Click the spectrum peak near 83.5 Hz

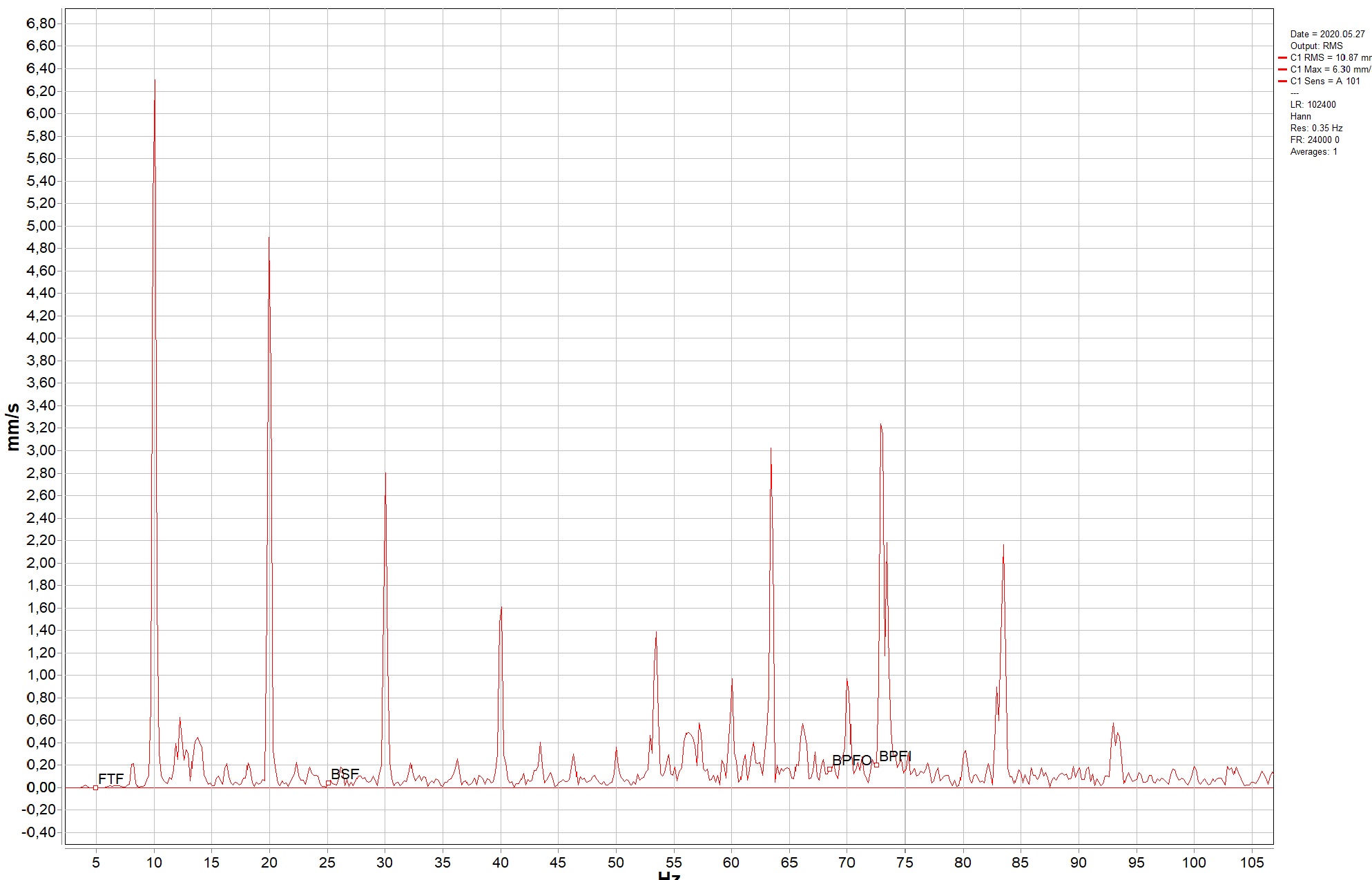1003,546
